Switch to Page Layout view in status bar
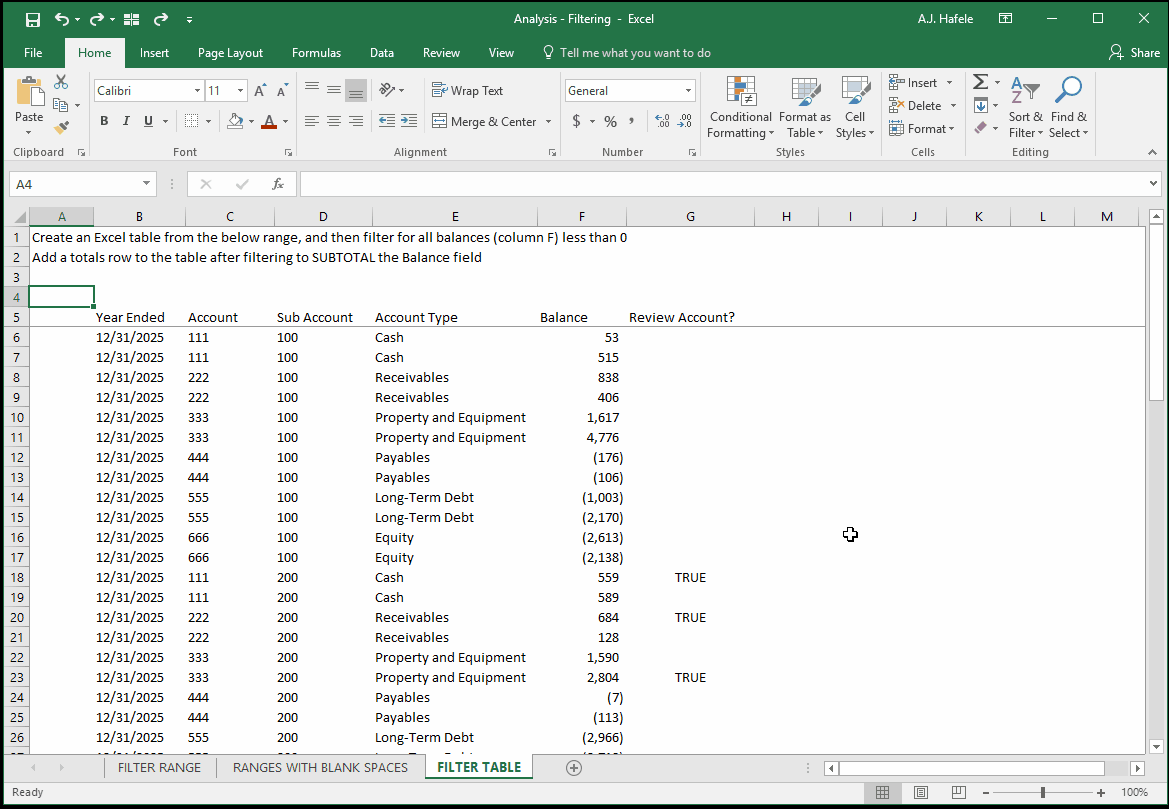The height and width of the screenshot is (809, 1169). point(921,793)
